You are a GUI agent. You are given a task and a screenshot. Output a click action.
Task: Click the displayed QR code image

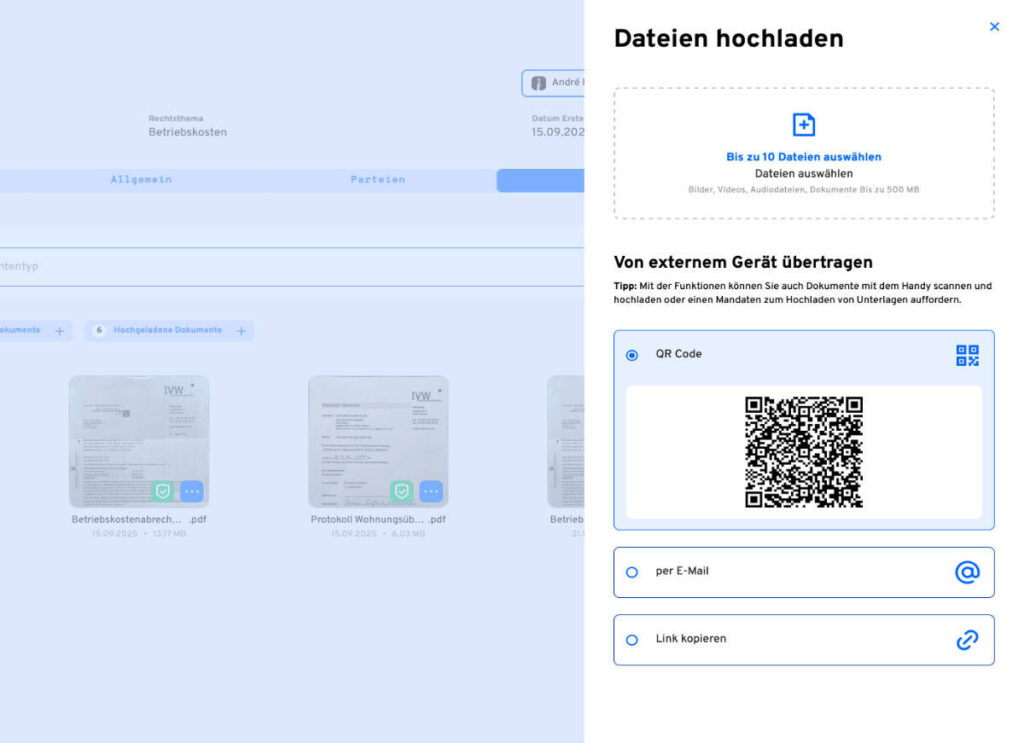tap(803, 452)
